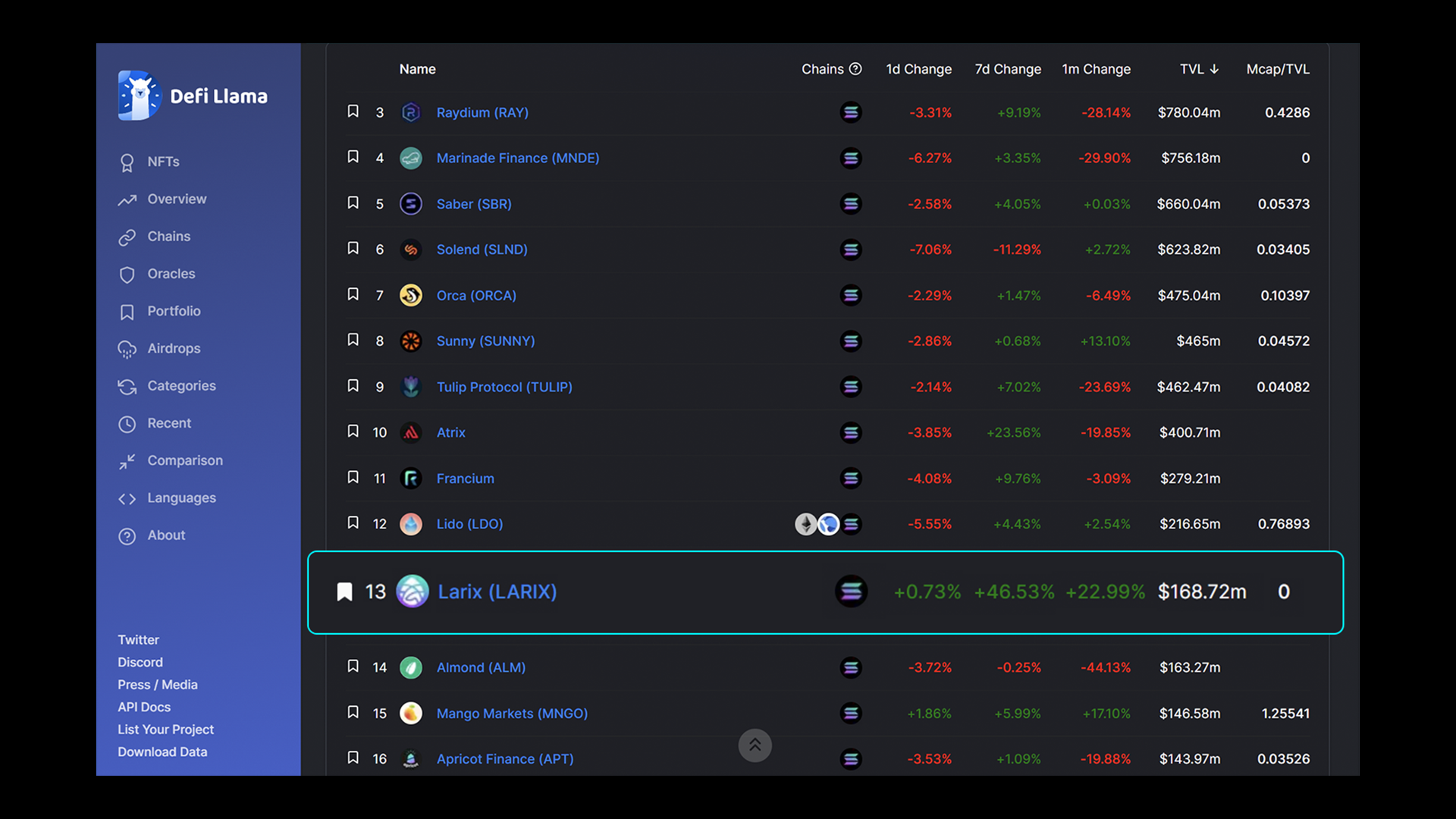
Task: Toggle bookmark for Orca (ORCA)
Action: click(353, 293)
